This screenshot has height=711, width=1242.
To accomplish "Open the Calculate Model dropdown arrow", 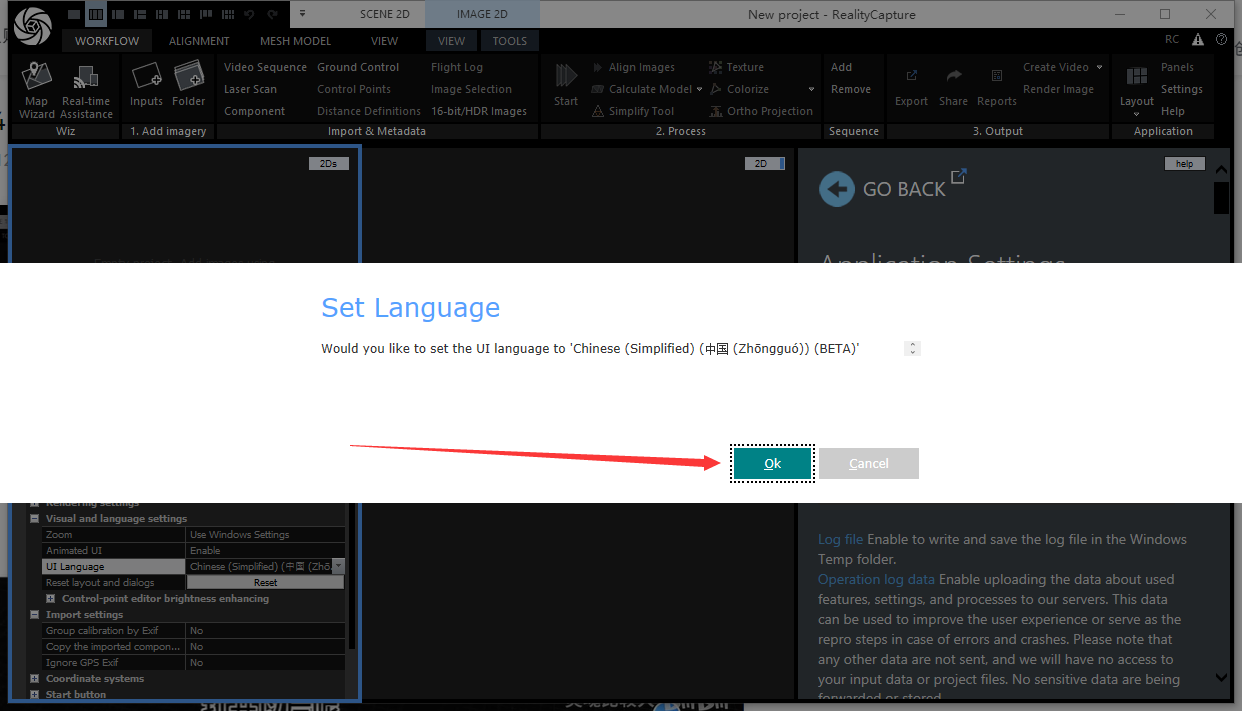I will coord(699,89).
